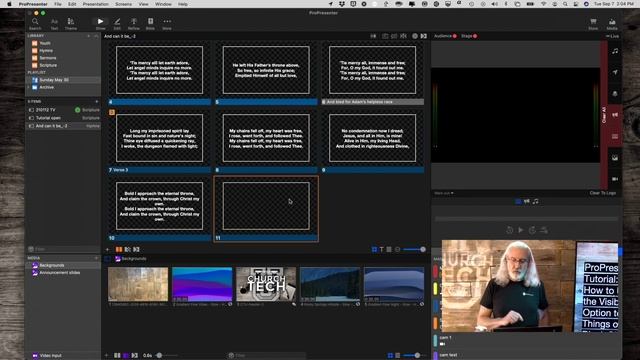Click Clear To Logo

(x=602, y=193)
